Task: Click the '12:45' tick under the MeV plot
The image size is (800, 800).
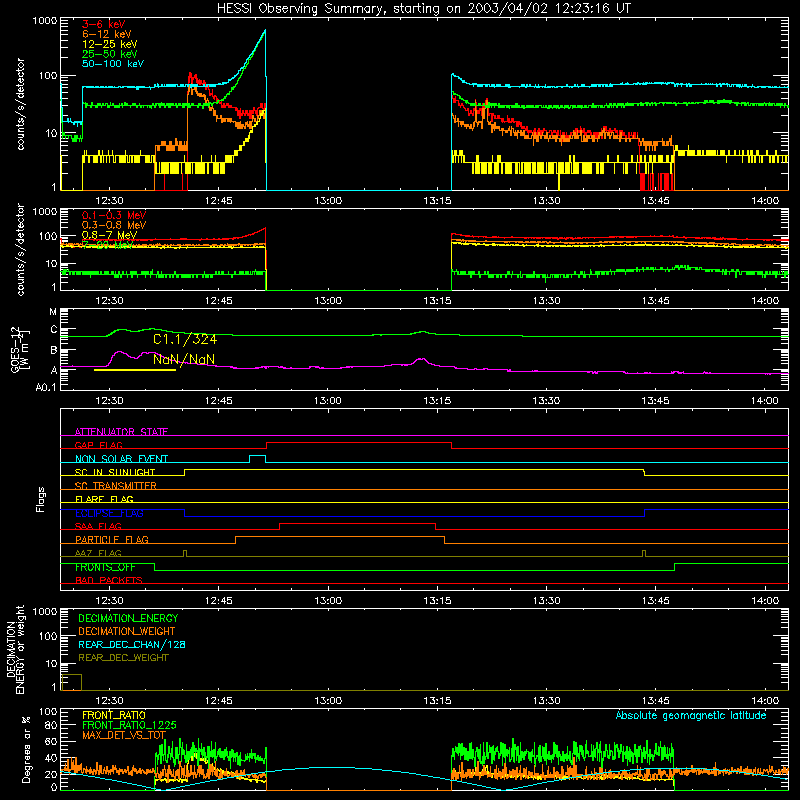Action: pyautogui.click(x=218, y=301)
